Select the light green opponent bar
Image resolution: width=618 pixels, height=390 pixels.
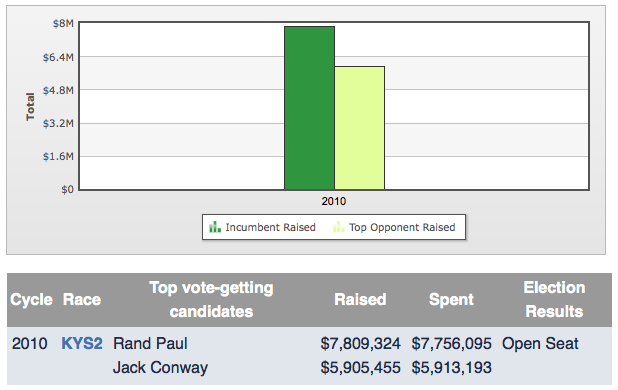pos(359,128)
